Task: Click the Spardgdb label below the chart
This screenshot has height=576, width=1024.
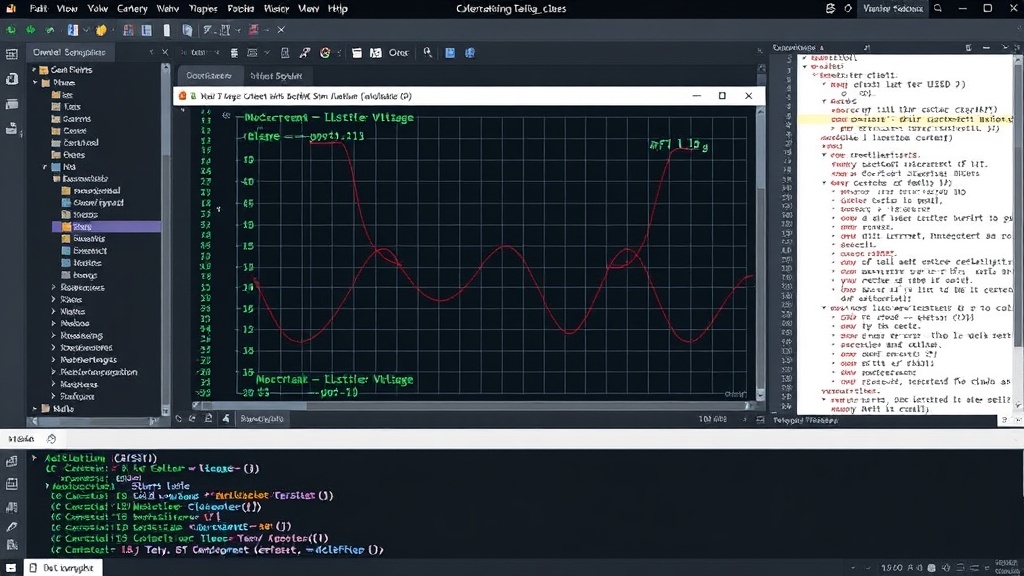Action: click(261, 419)
